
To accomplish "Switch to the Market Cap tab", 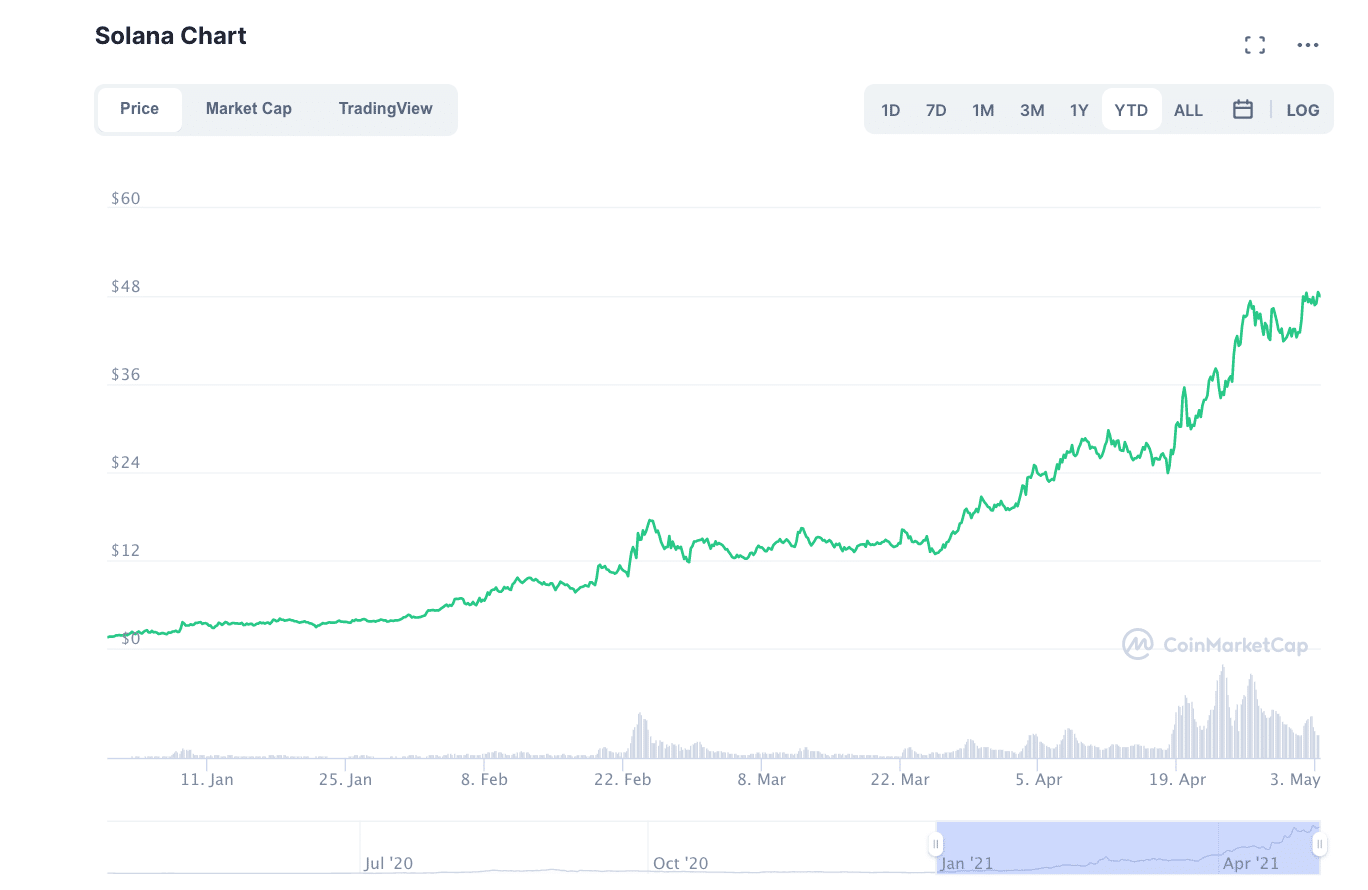I will coord(249,109).
